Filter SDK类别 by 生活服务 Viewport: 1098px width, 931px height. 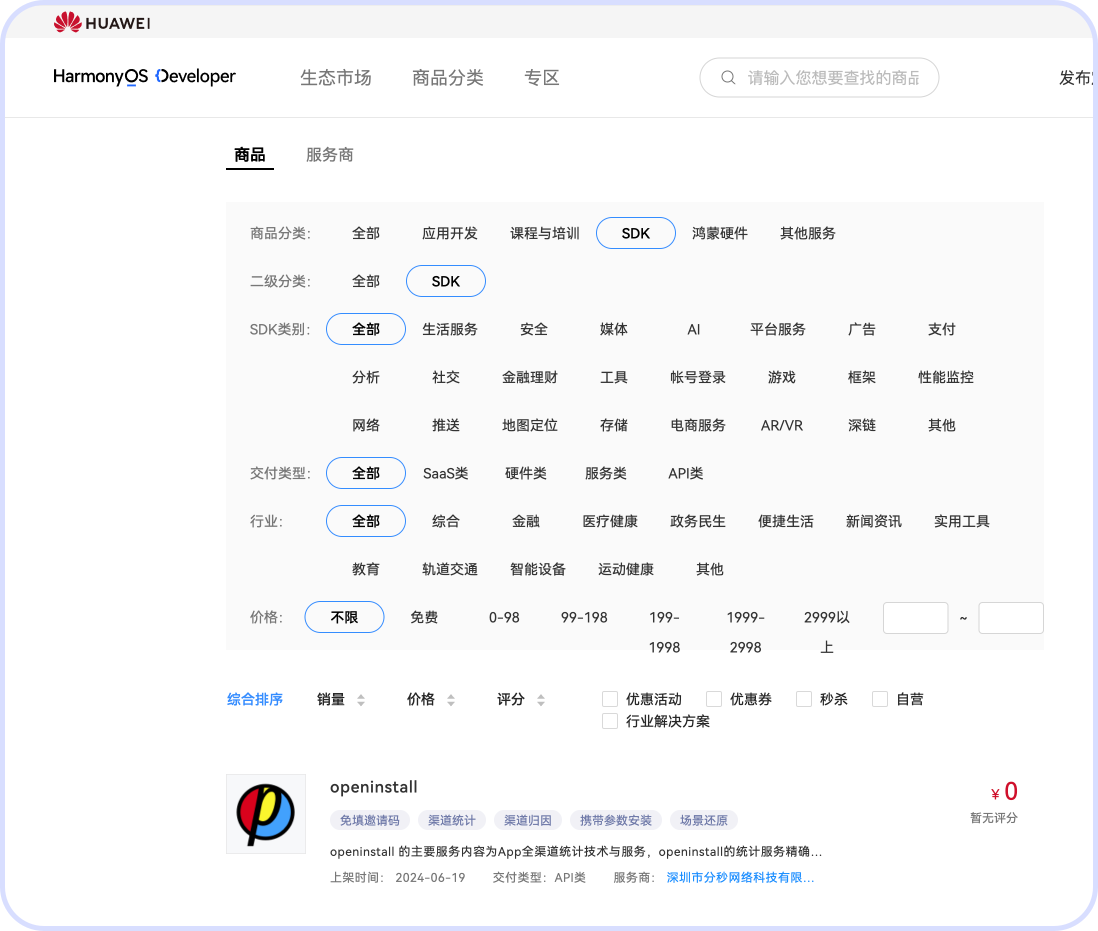450,329
